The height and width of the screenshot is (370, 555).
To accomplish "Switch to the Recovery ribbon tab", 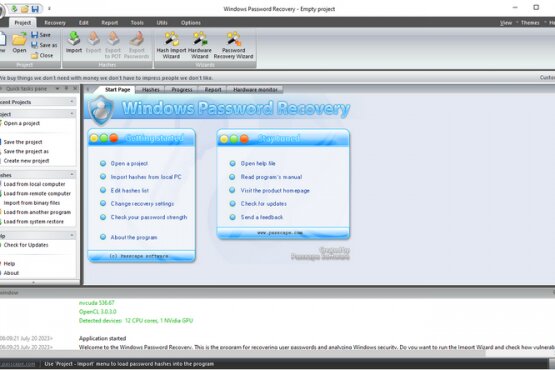I will pyautogui.click(x=55, y=23).
